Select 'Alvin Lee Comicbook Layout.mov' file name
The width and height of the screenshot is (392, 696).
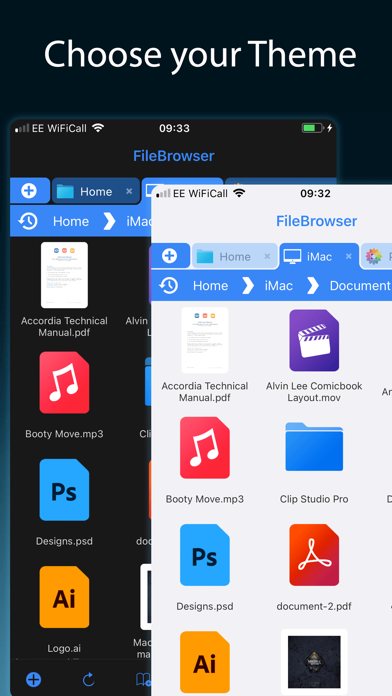(314, 392)
